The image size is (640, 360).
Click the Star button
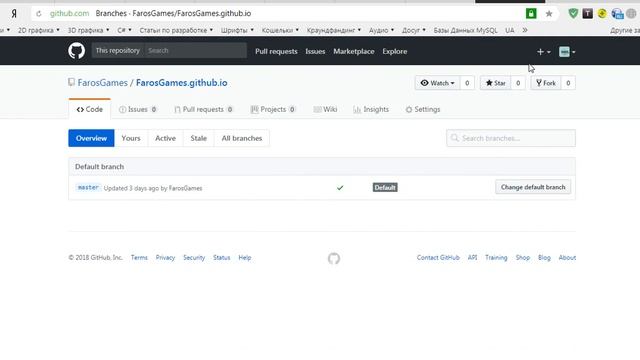point(495,83)
